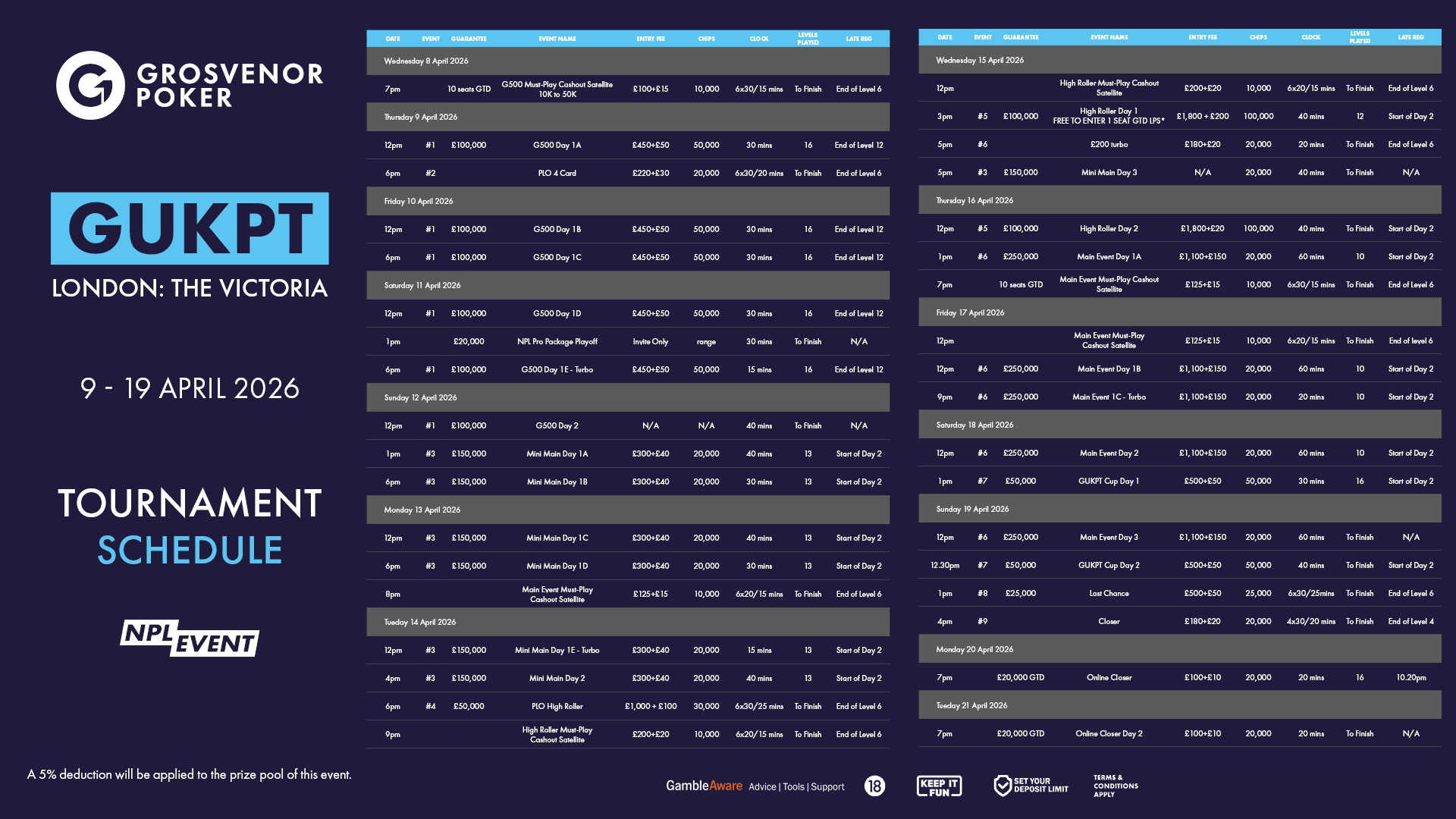
Task: Click the GambleAware logo
Action: pyautogui.click(x=704, y=786)
